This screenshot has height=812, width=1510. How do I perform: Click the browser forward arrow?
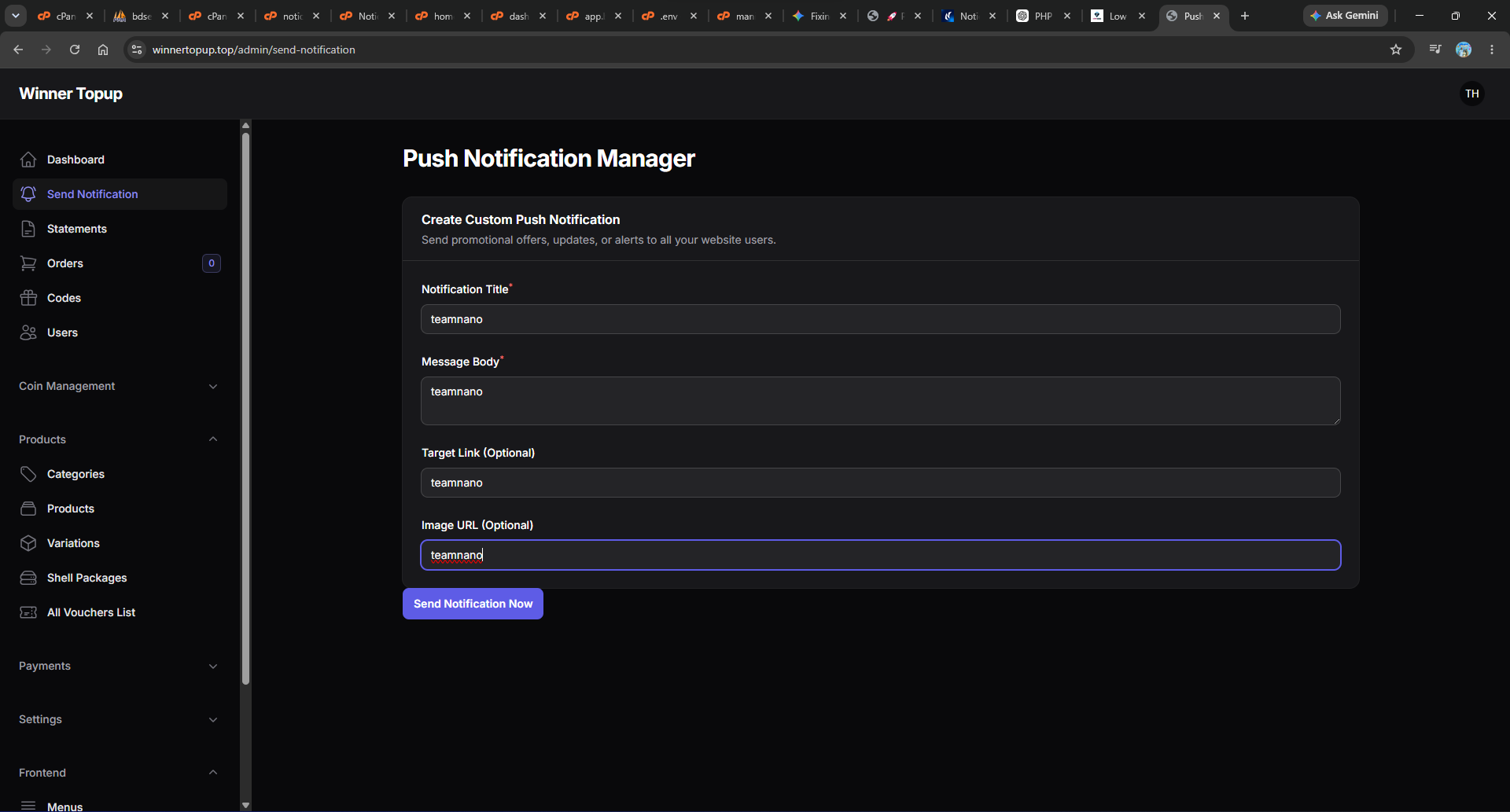46,50
